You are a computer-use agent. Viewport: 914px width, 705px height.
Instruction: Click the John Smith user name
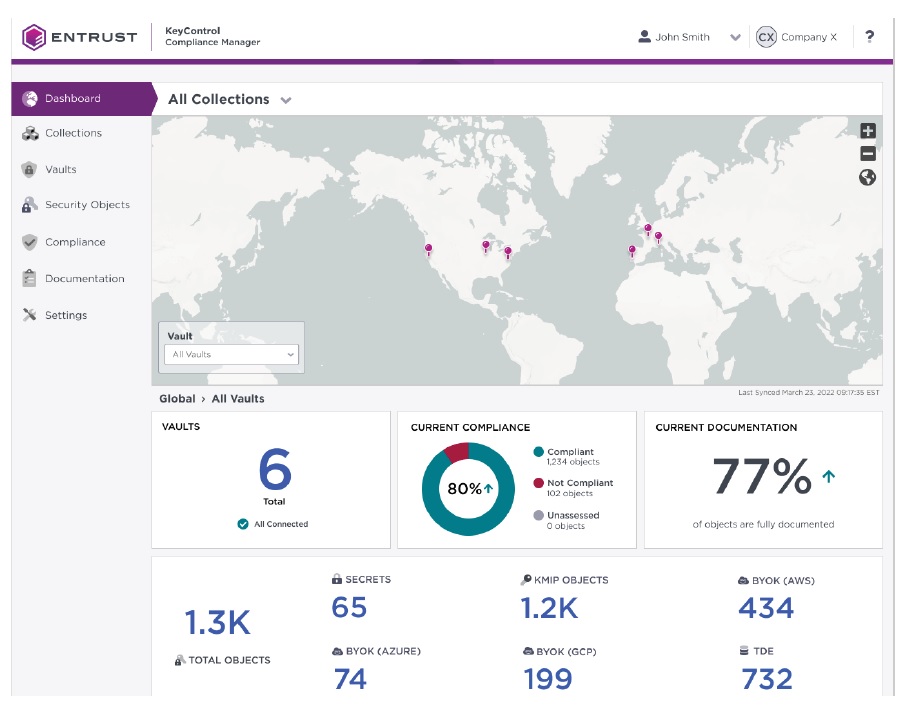click(x=683, y=37)
